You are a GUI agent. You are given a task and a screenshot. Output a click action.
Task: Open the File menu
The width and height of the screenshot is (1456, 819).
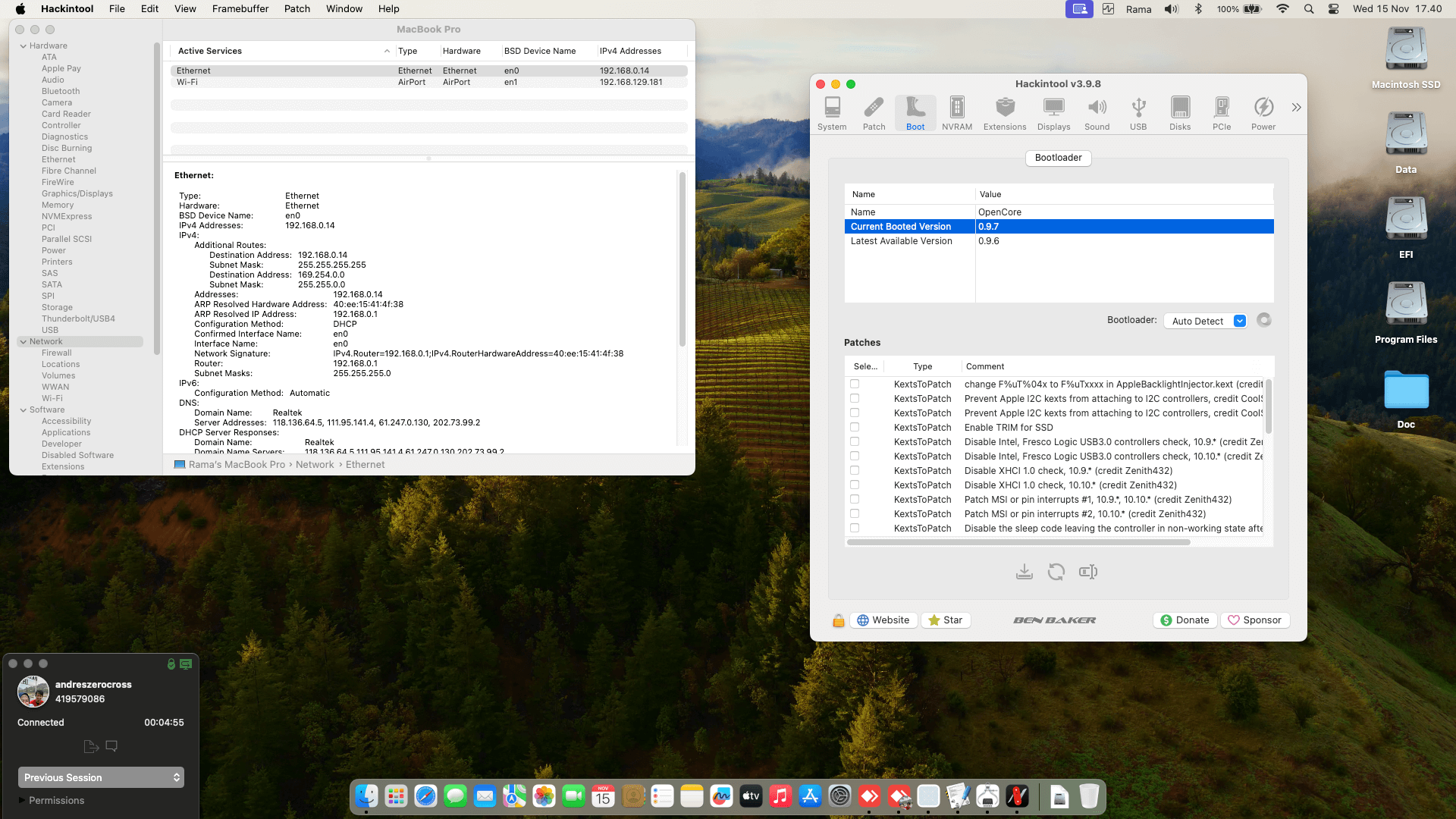point(117,9)
